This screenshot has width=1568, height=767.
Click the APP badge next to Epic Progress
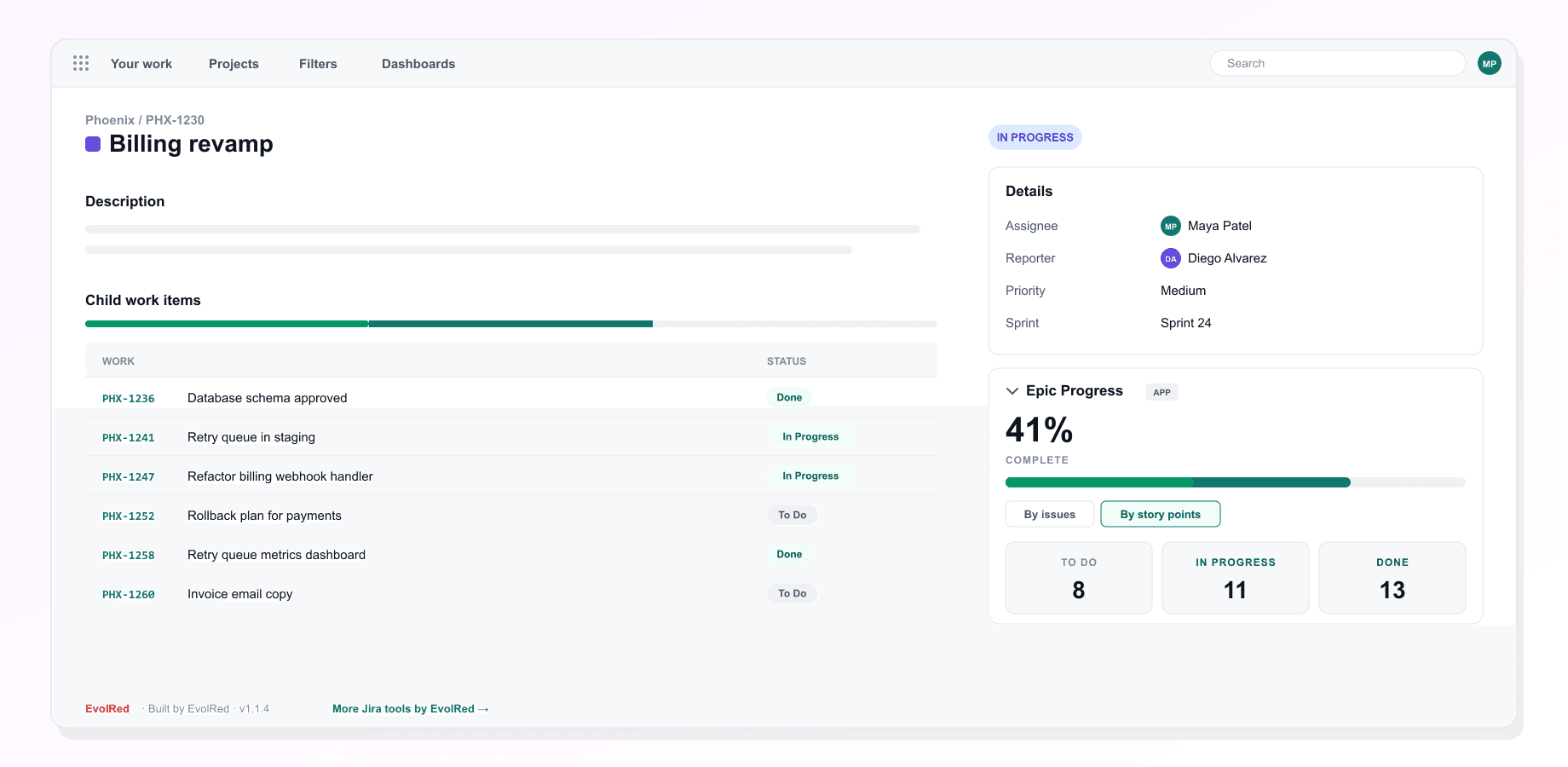[x=1162, y=392]
